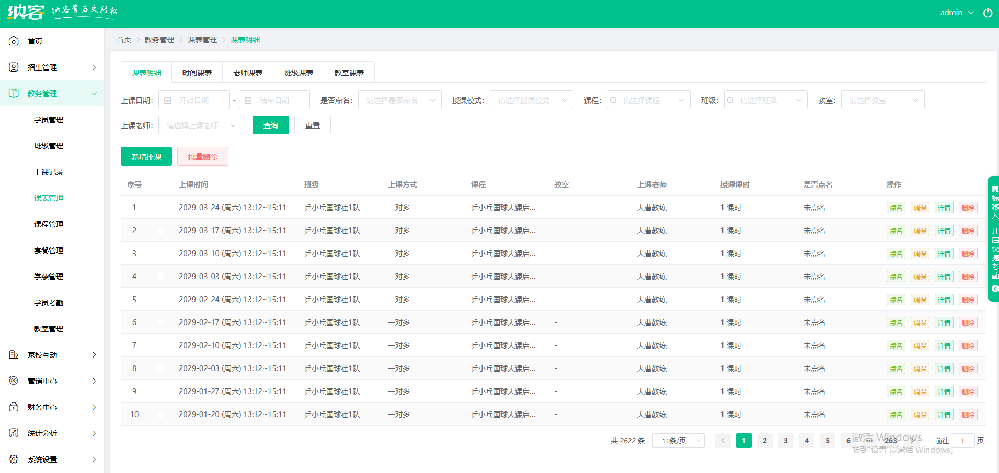Go to page 5 in pagination

pyautogui.click(x=827, y=440)
